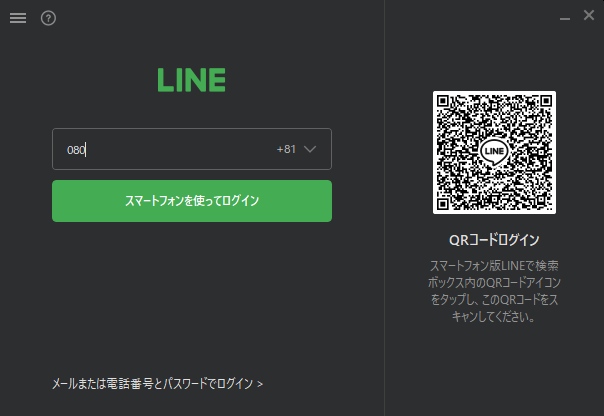Focus the phone number input field

click(x=192, y=149)
